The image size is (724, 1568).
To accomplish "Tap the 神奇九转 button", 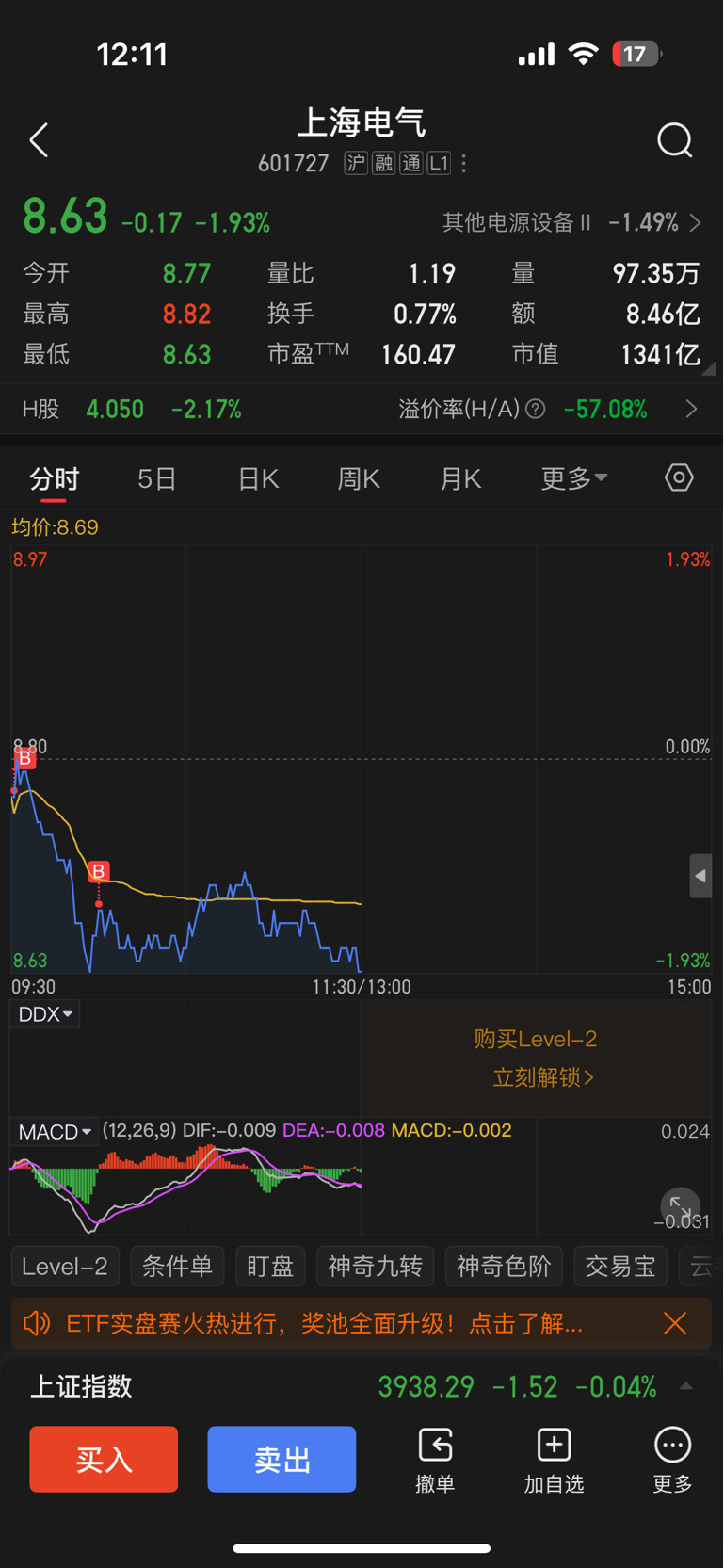I will [x=375, y=1266].
